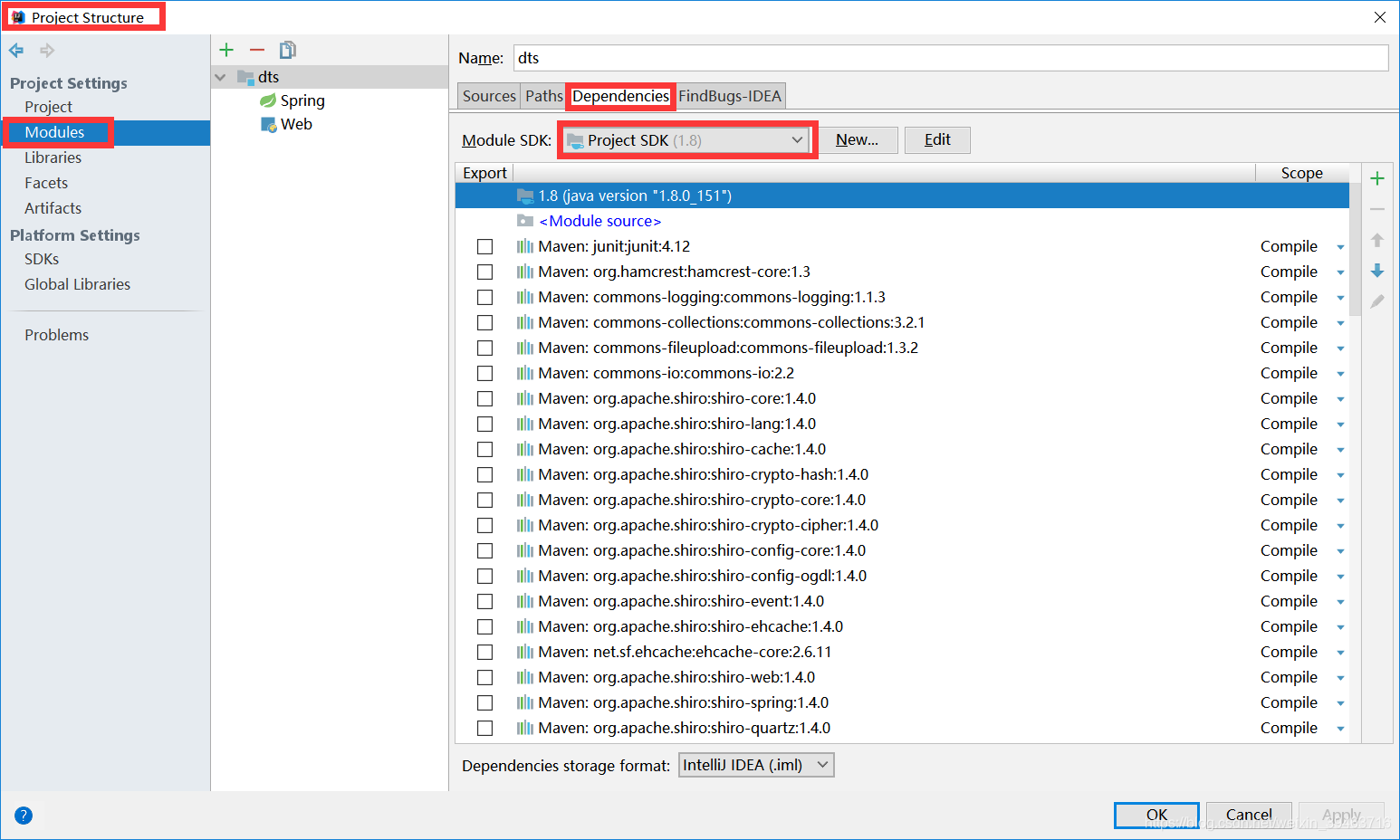Screen dimensions: 1400x840
Task: Click the Cancel button
Action: coord(1249,815)
